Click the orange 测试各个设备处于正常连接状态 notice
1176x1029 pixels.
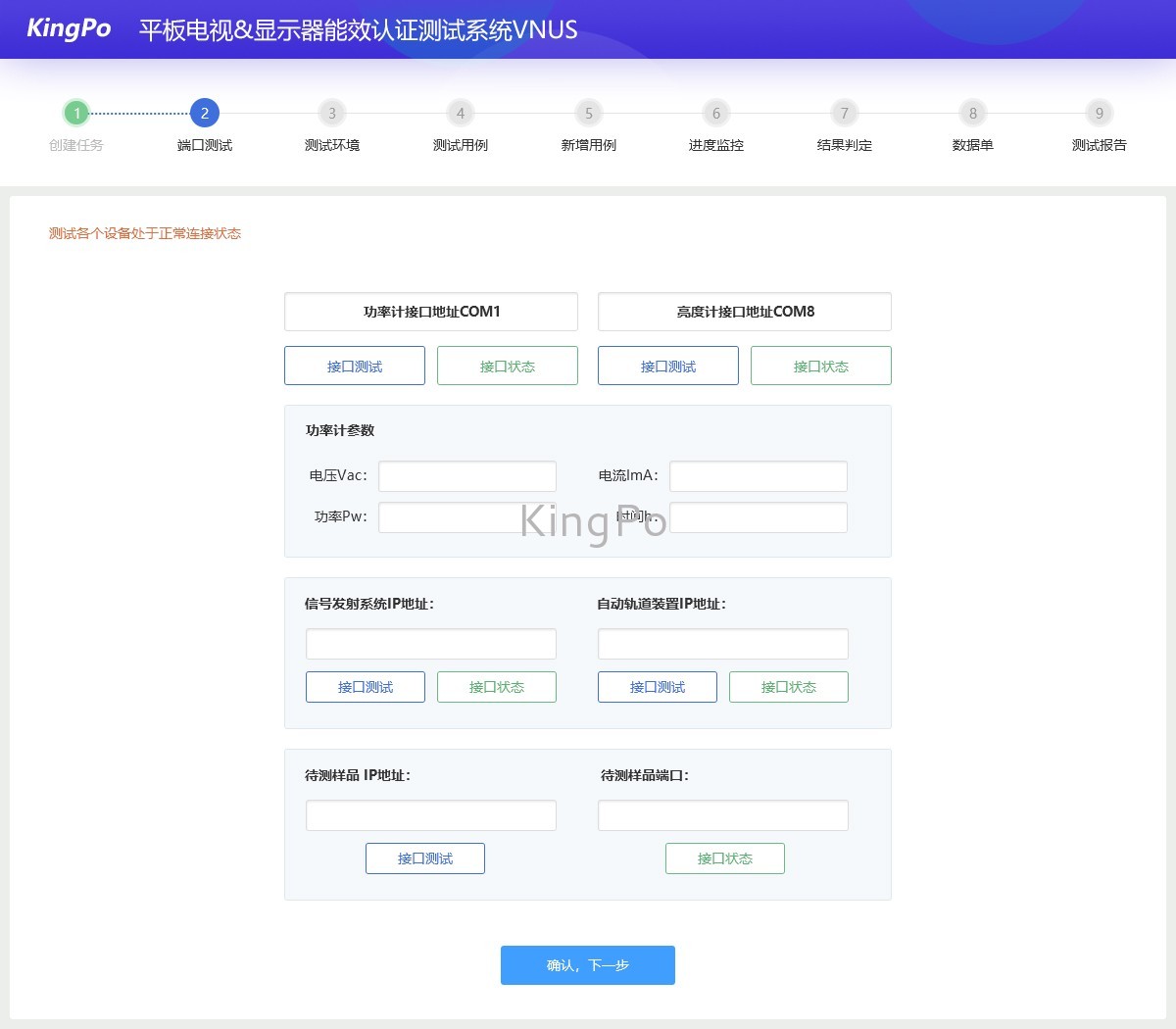pyautogui.click(x=145, y=233)
